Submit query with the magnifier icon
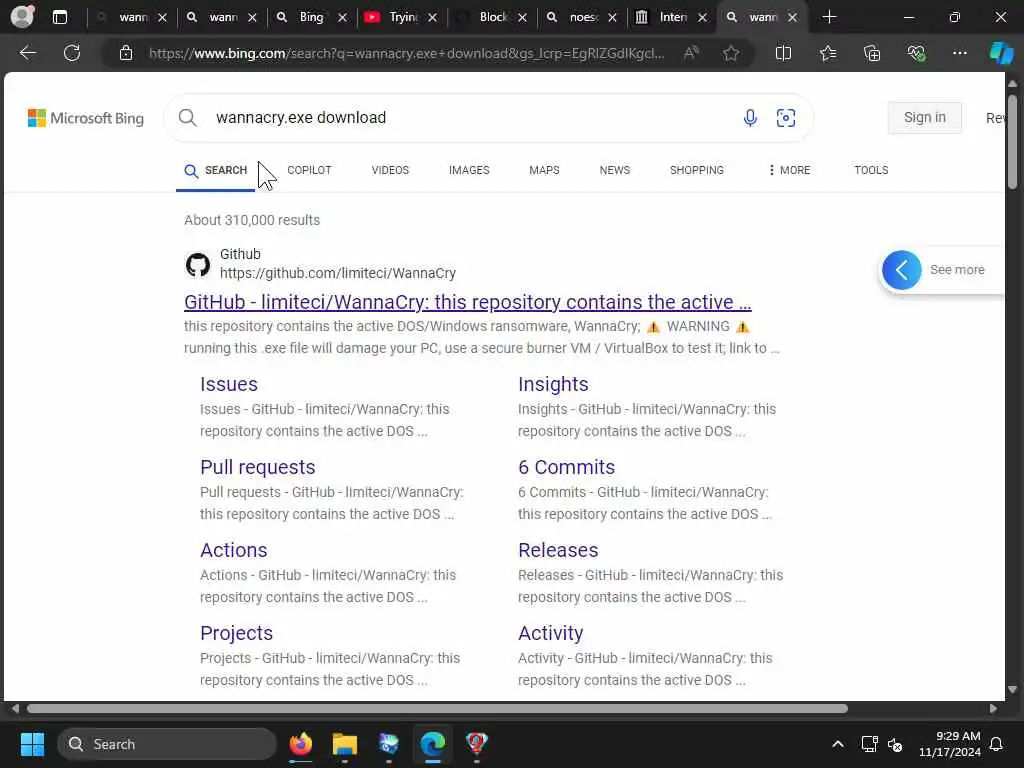The width and height of the screenshot is (1024, 768). click(187, 118)
